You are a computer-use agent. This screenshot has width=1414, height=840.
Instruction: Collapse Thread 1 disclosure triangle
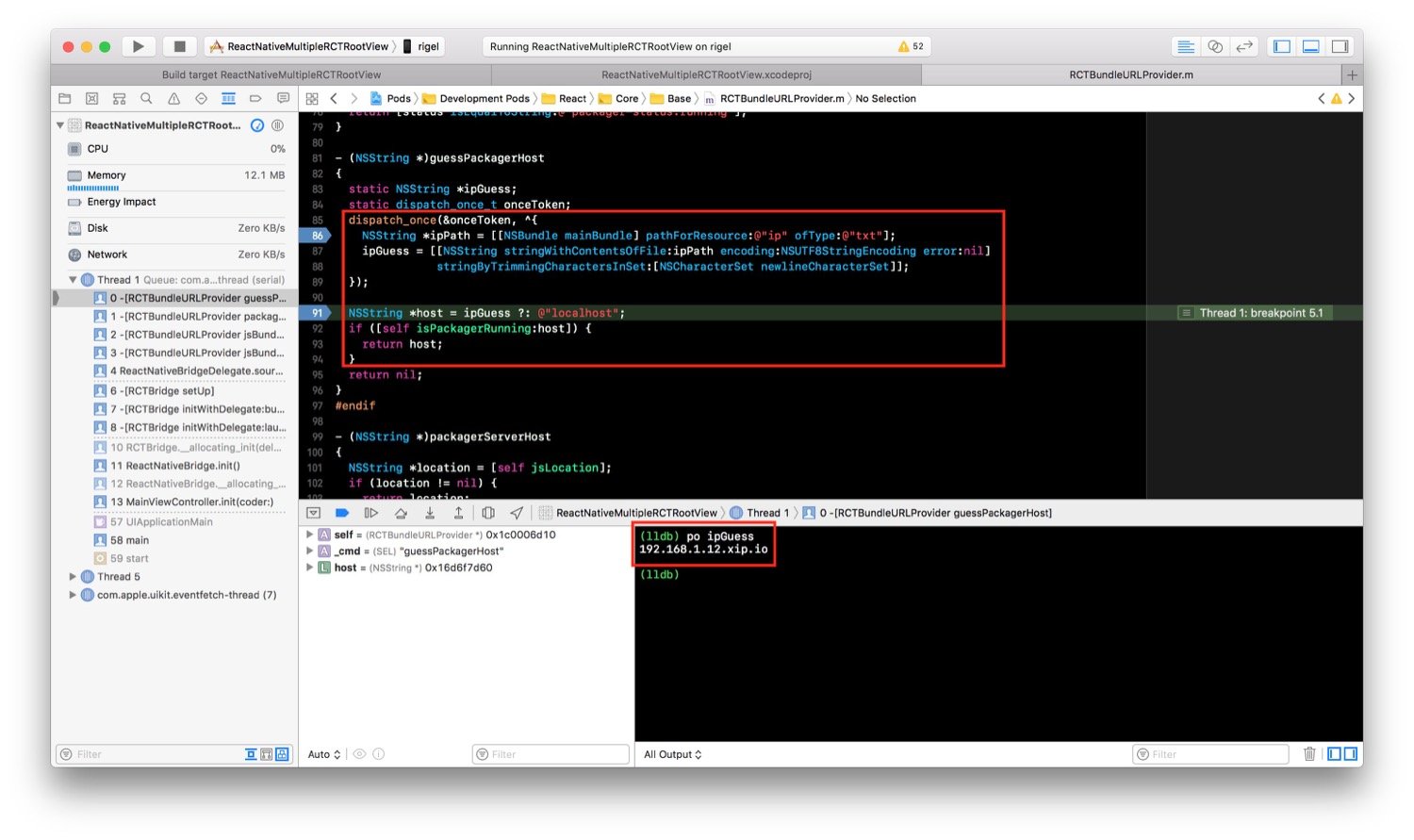tap(74, 280)
